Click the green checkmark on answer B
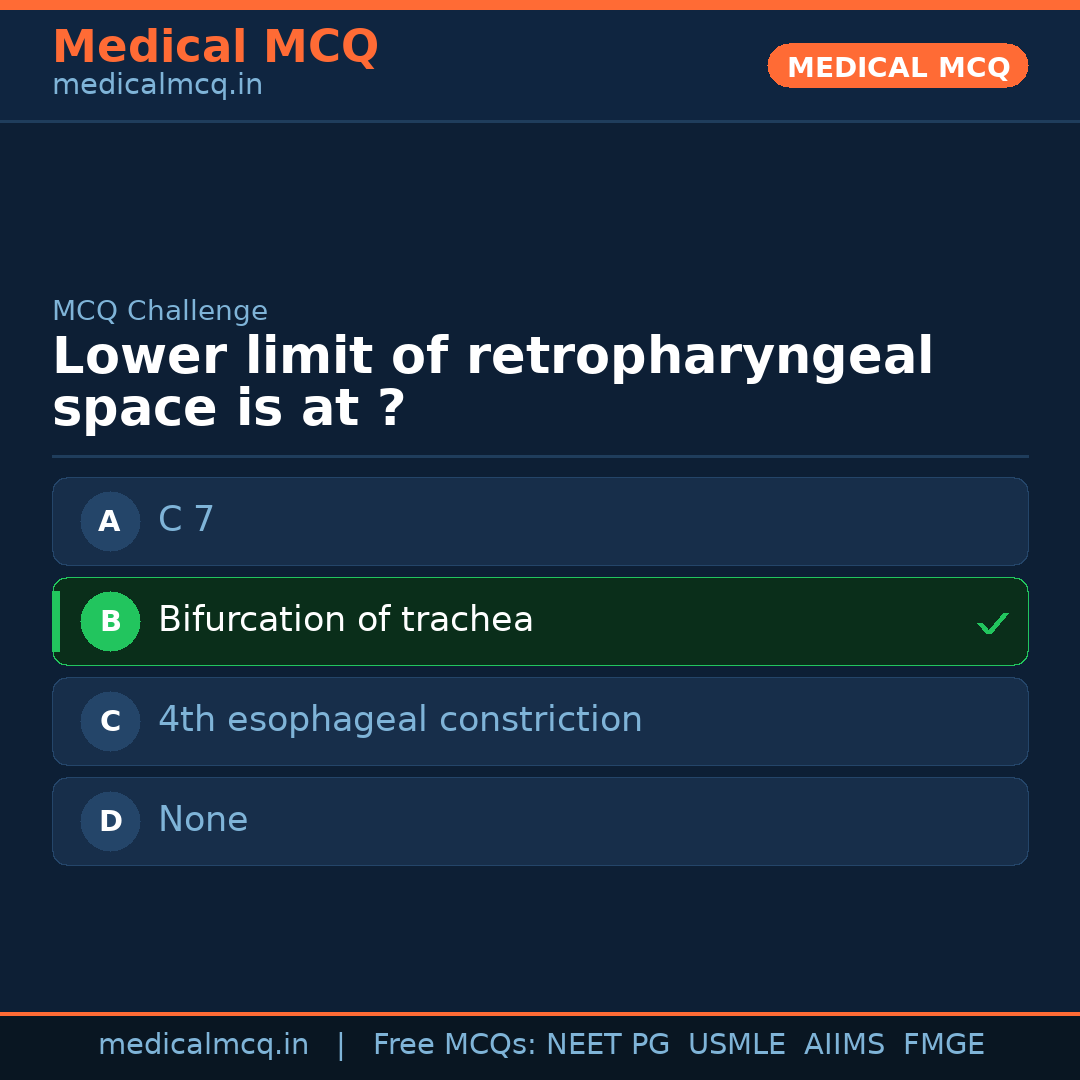This screenshot has height=1080, width=1080. click(x=993, y=622)
